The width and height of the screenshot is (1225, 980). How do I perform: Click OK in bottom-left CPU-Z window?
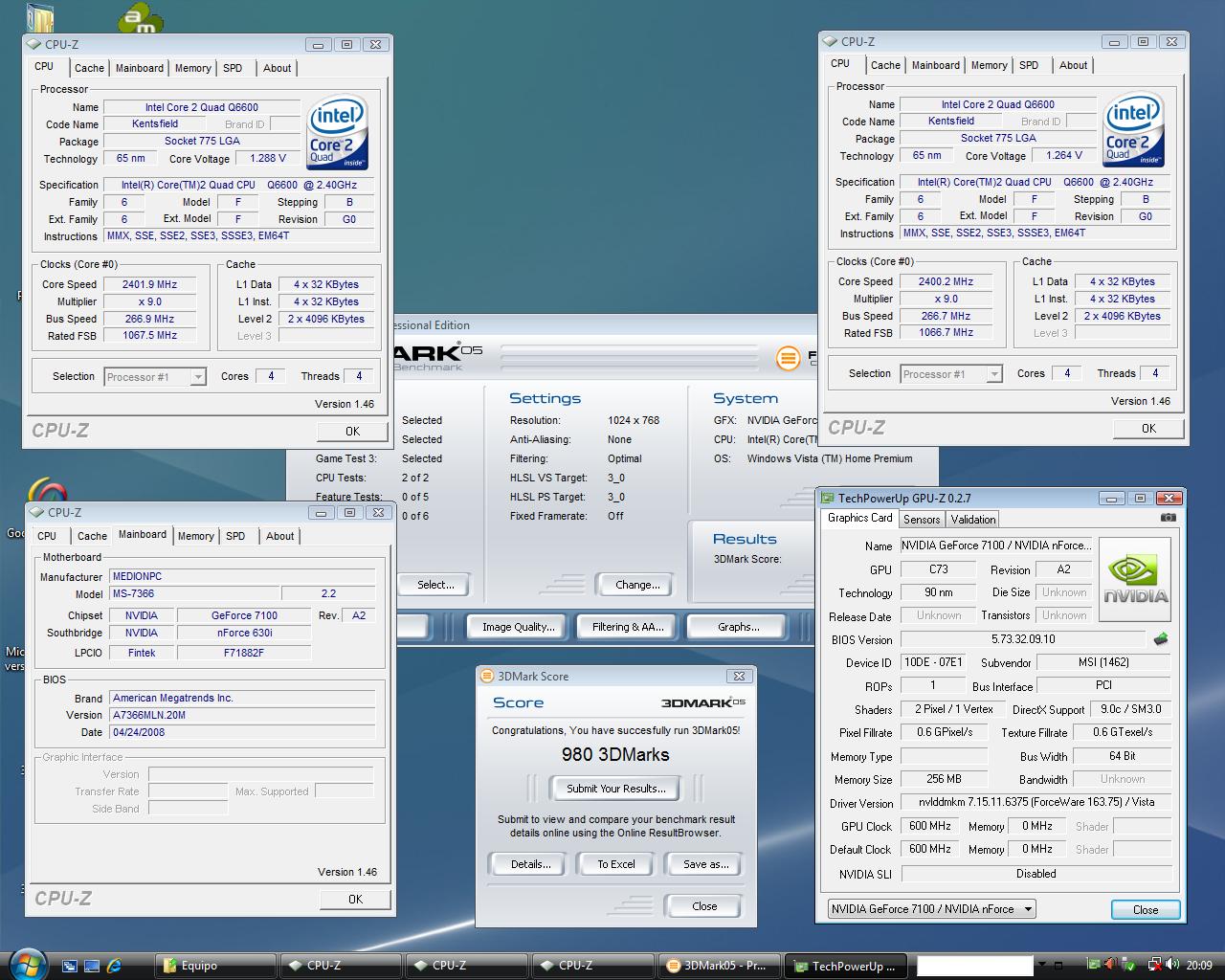(355, 899)
